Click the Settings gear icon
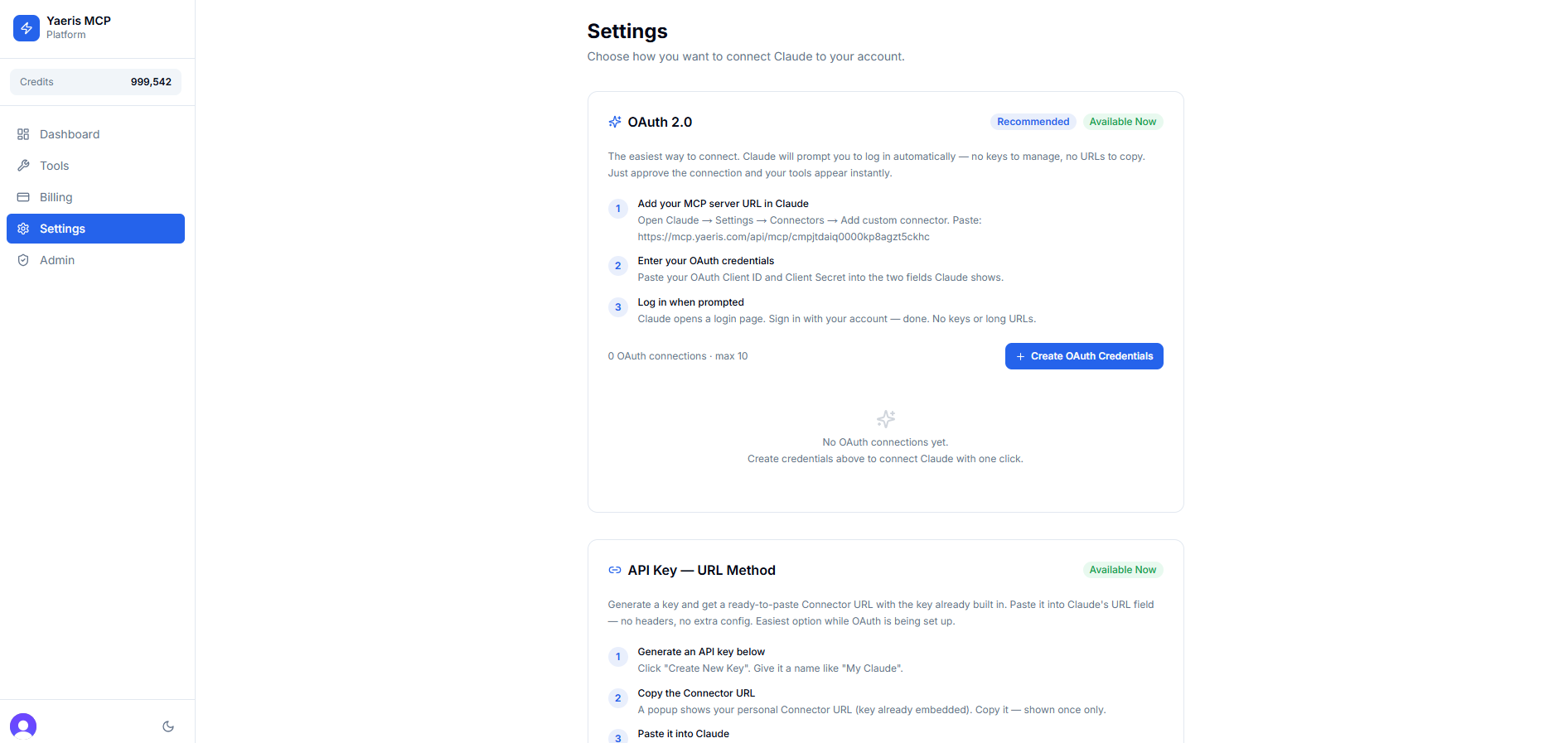Image resolution: width=1568 pixels, height=743 pixels. [23, 229]
